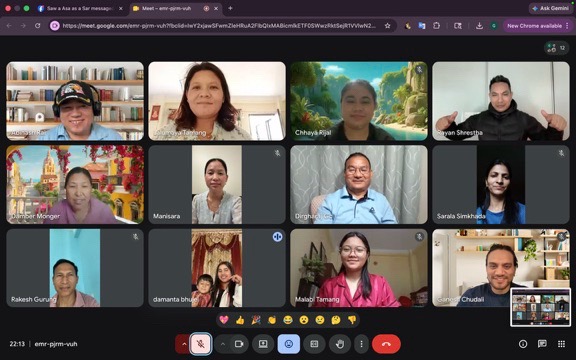Open the Chrome profile avatar
Image resolution: width=576 pixels, height=360 pixels.
[x=494, y=26]
